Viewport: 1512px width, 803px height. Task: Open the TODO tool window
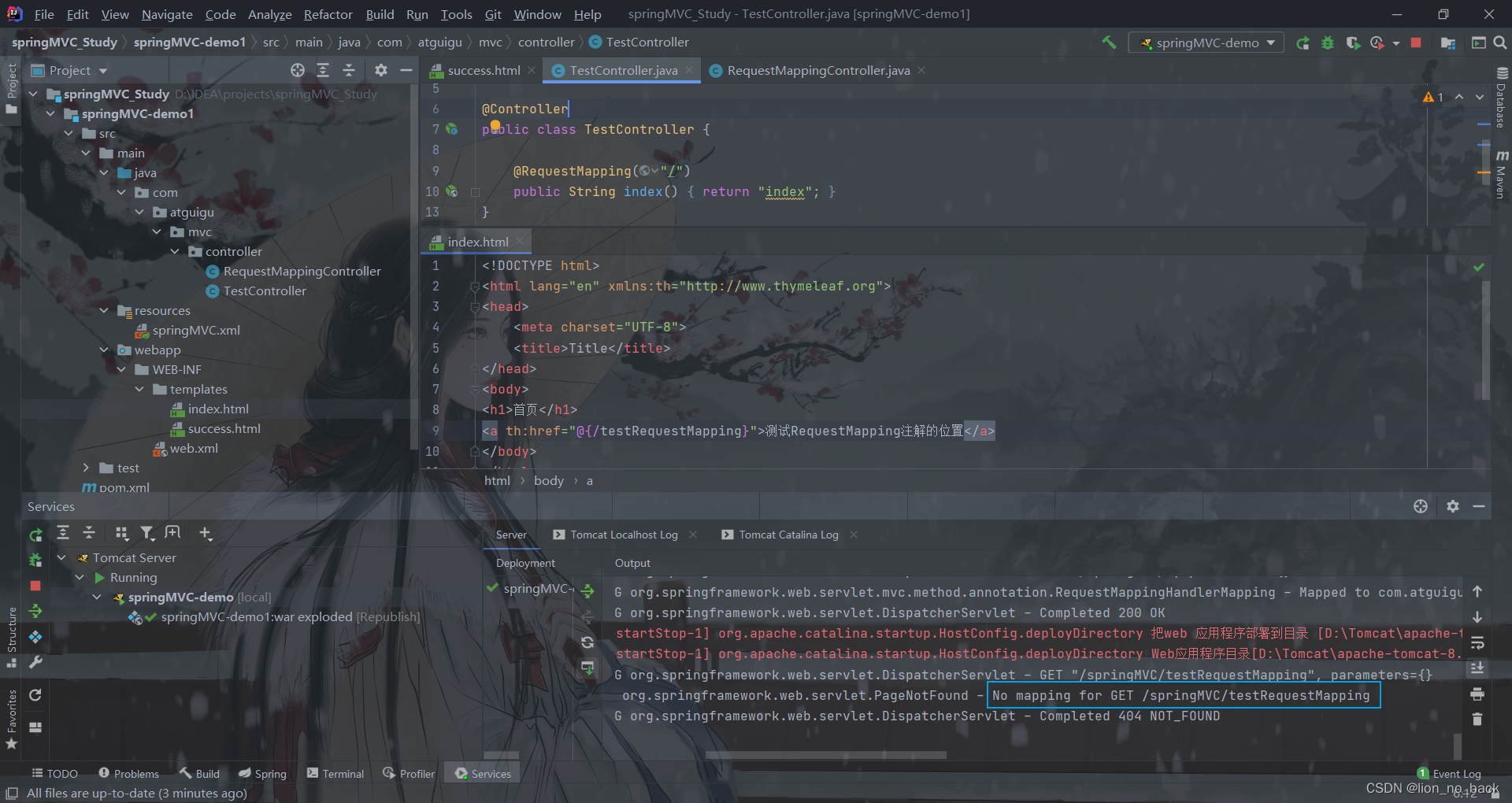tap(54, 774)
